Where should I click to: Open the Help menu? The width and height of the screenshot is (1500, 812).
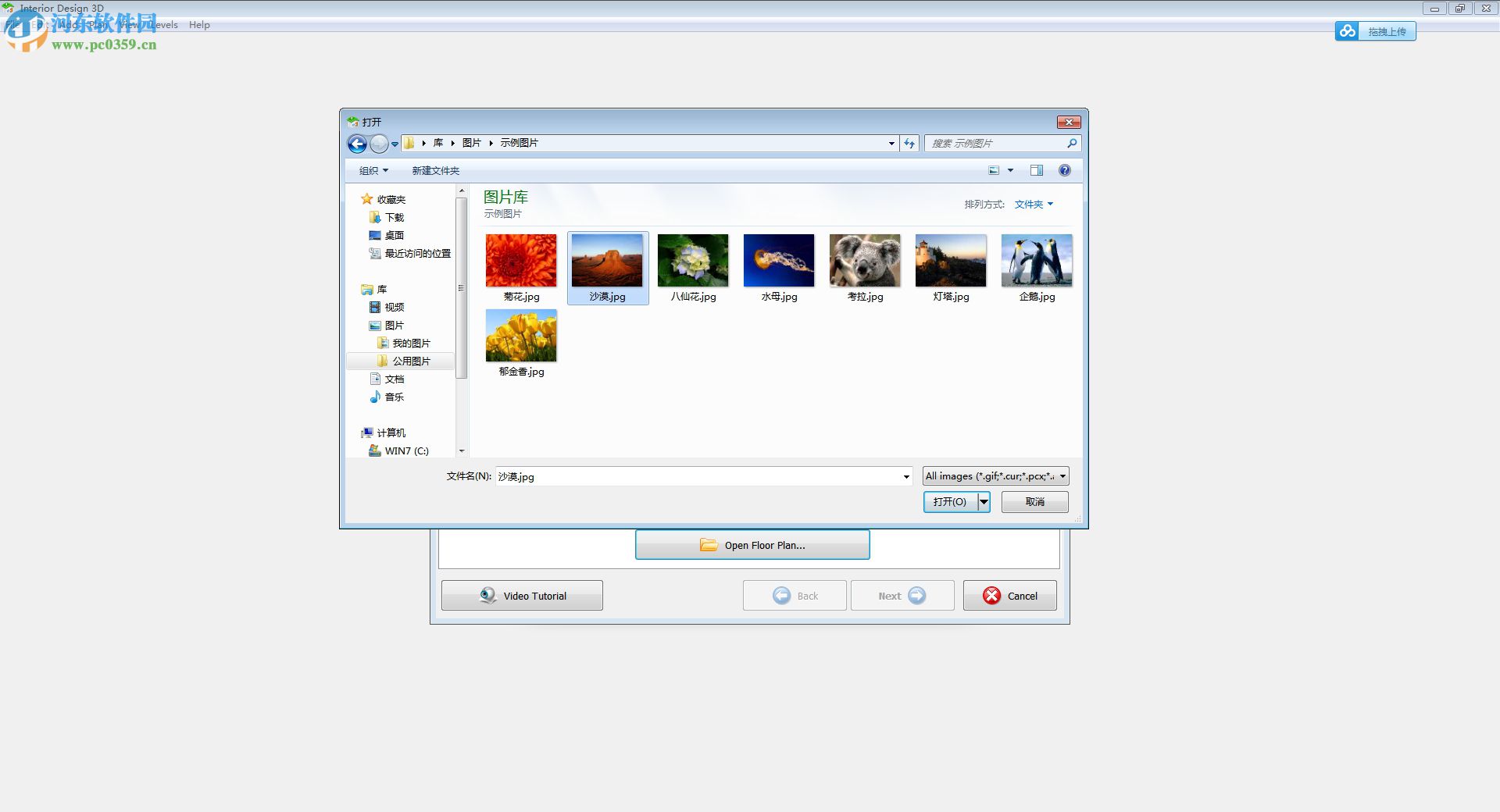pyautogui.click(x=199, y=25)
